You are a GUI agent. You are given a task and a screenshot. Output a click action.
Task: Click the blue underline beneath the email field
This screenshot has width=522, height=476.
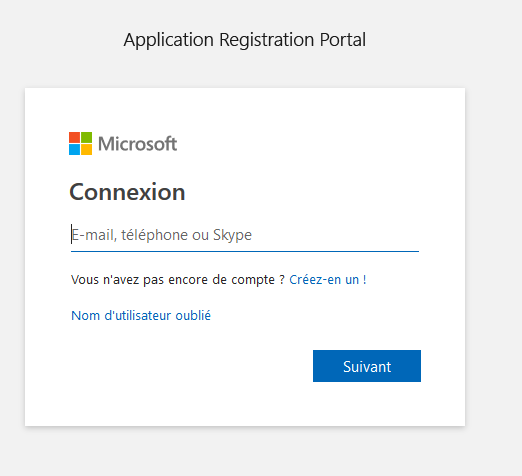pos(245,251)
